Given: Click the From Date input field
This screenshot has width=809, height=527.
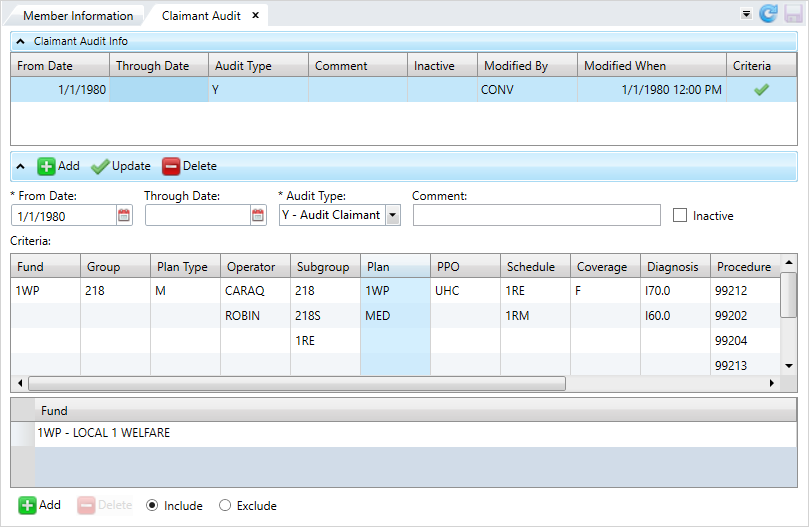Looking at the screenshot, I should tap(64, 216).
